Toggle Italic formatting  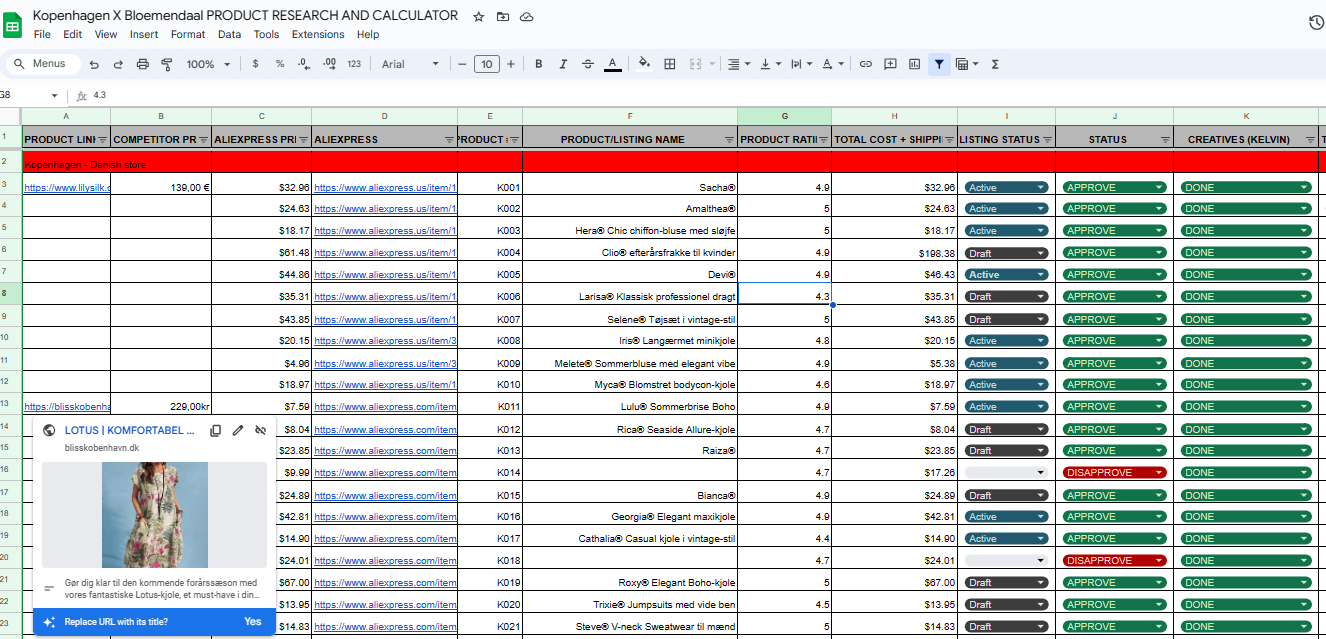tap(563, 64)
